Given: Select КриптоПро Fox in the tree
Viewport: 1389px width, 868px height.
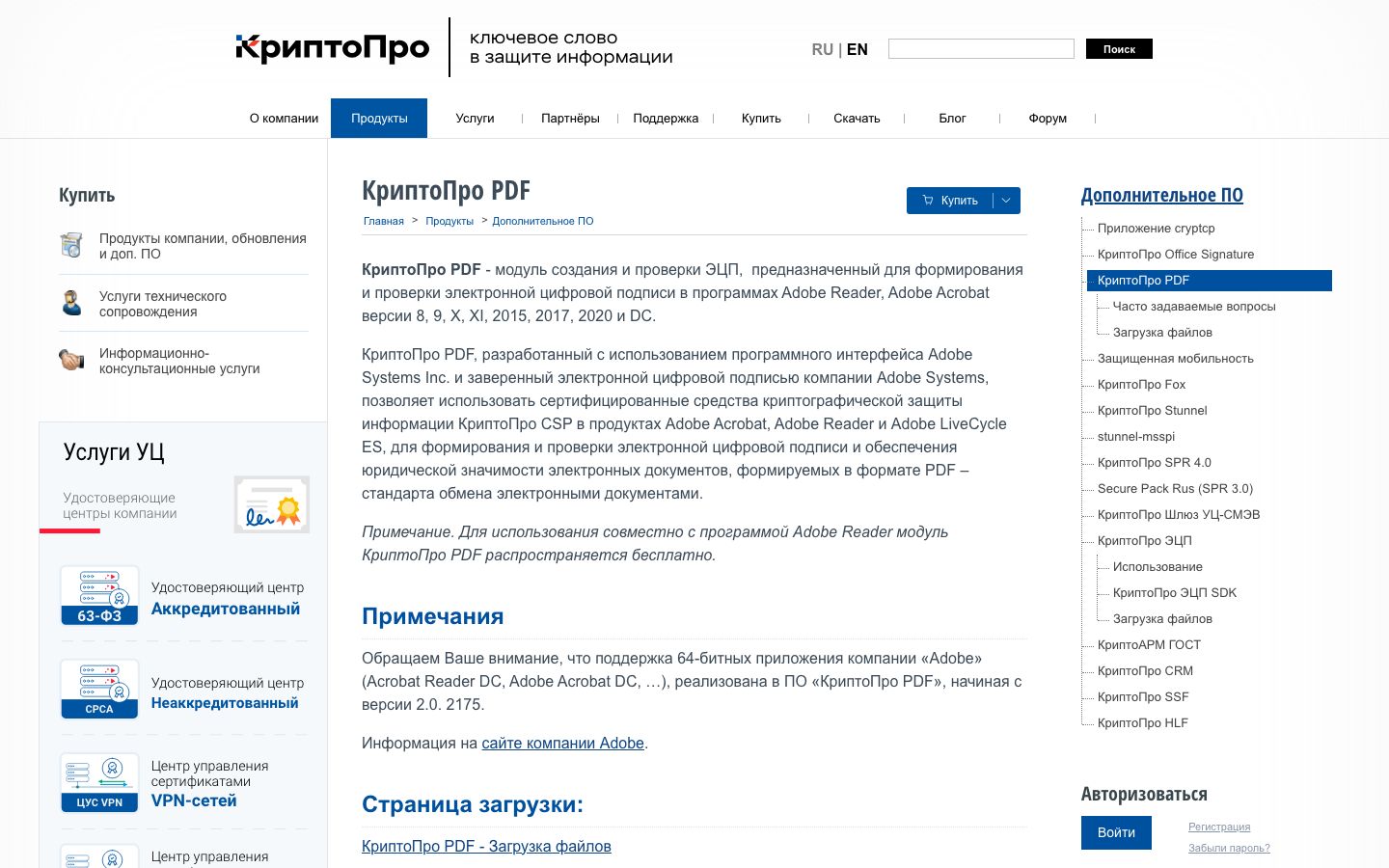Looking at the screenshot, I should click(x=1141, y=385).
